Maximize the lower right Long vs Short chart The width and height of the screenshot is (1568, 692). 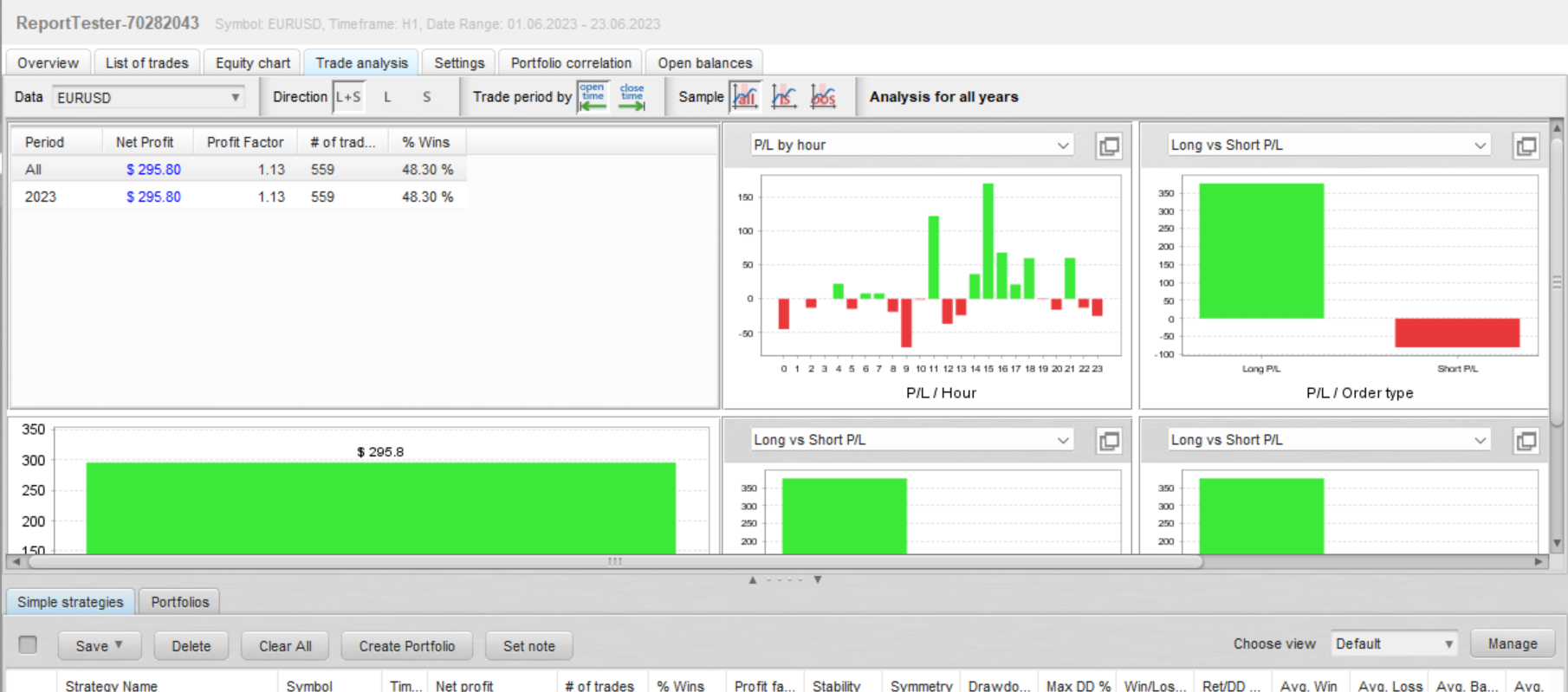(1526, 441)
